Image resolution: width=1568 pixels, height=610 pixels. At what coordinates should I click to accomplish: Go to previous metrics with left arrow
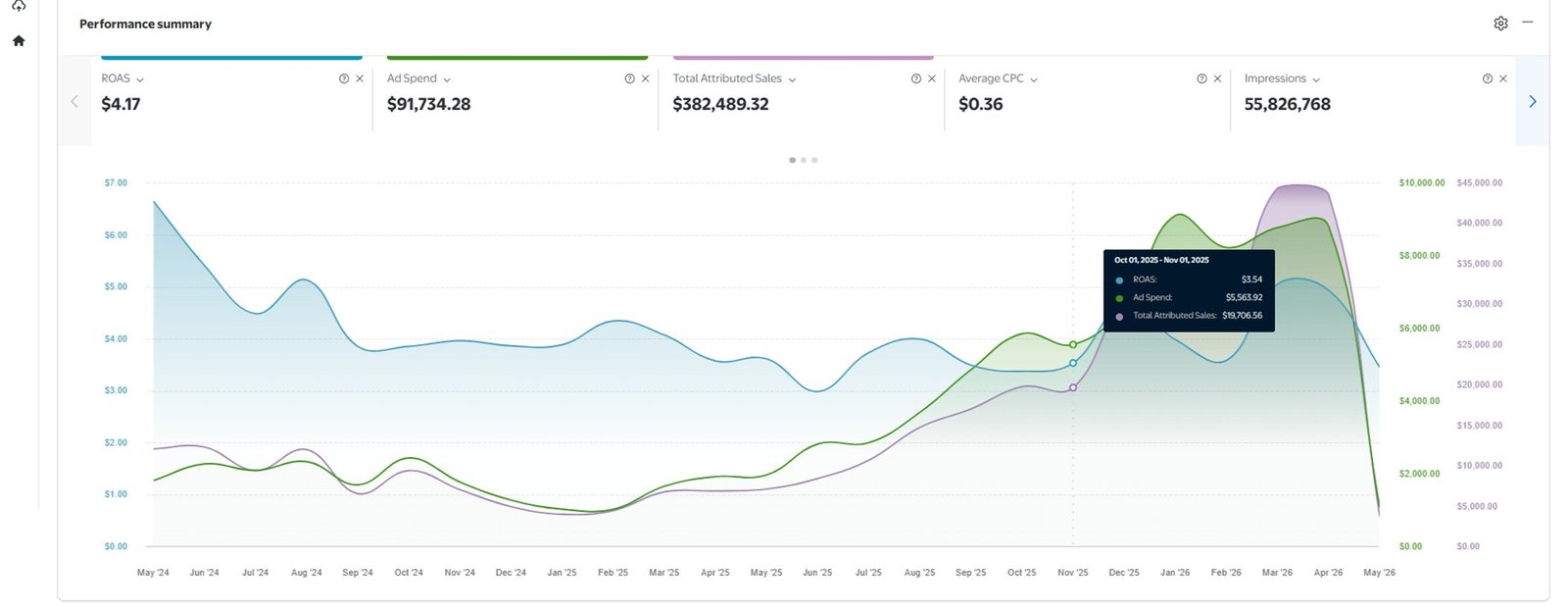pos(74,101)
